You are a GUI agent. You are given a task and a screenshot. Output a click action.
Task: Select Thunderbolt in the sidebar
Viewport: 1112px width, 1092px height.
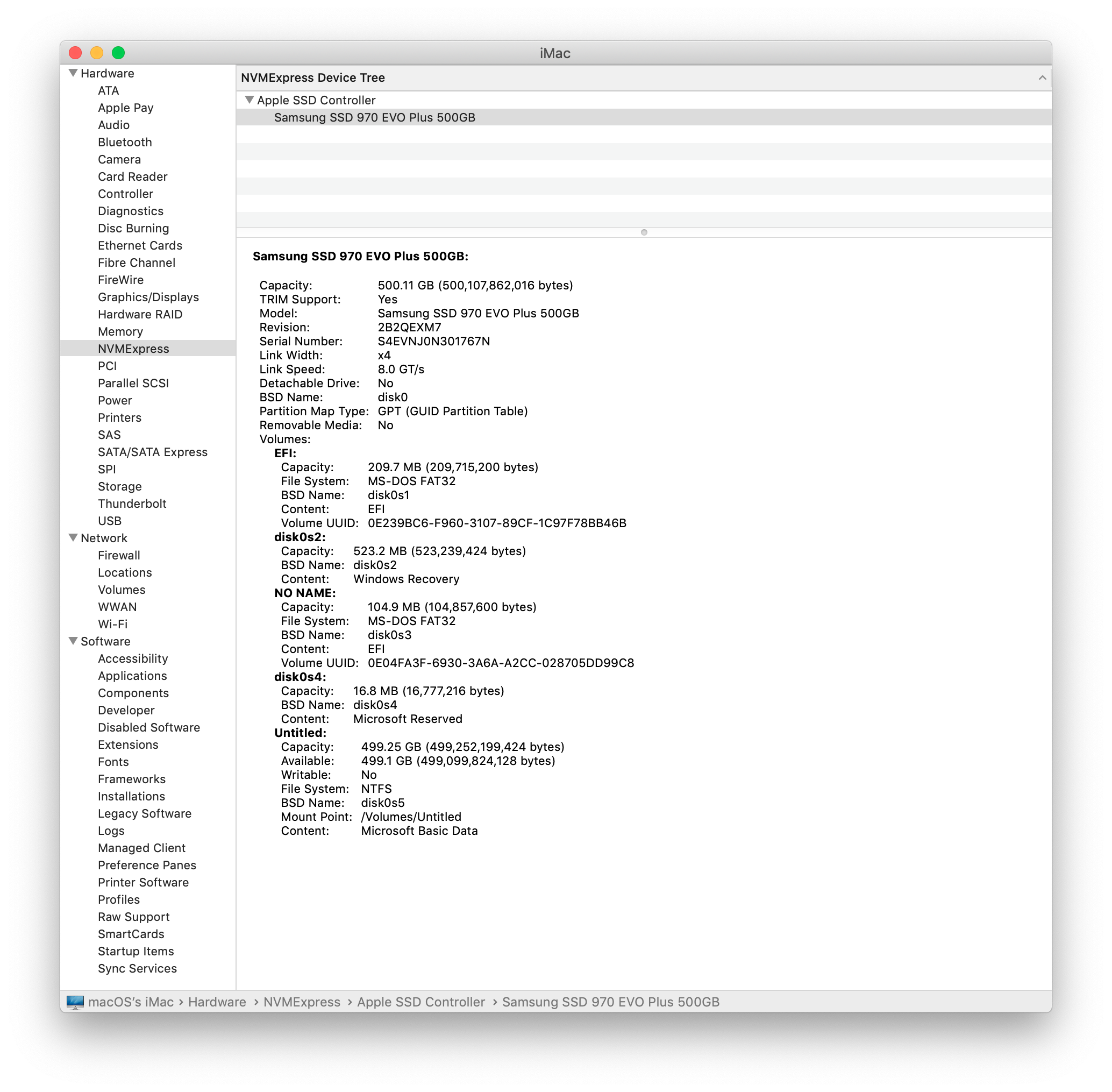(x=132, y=504)
